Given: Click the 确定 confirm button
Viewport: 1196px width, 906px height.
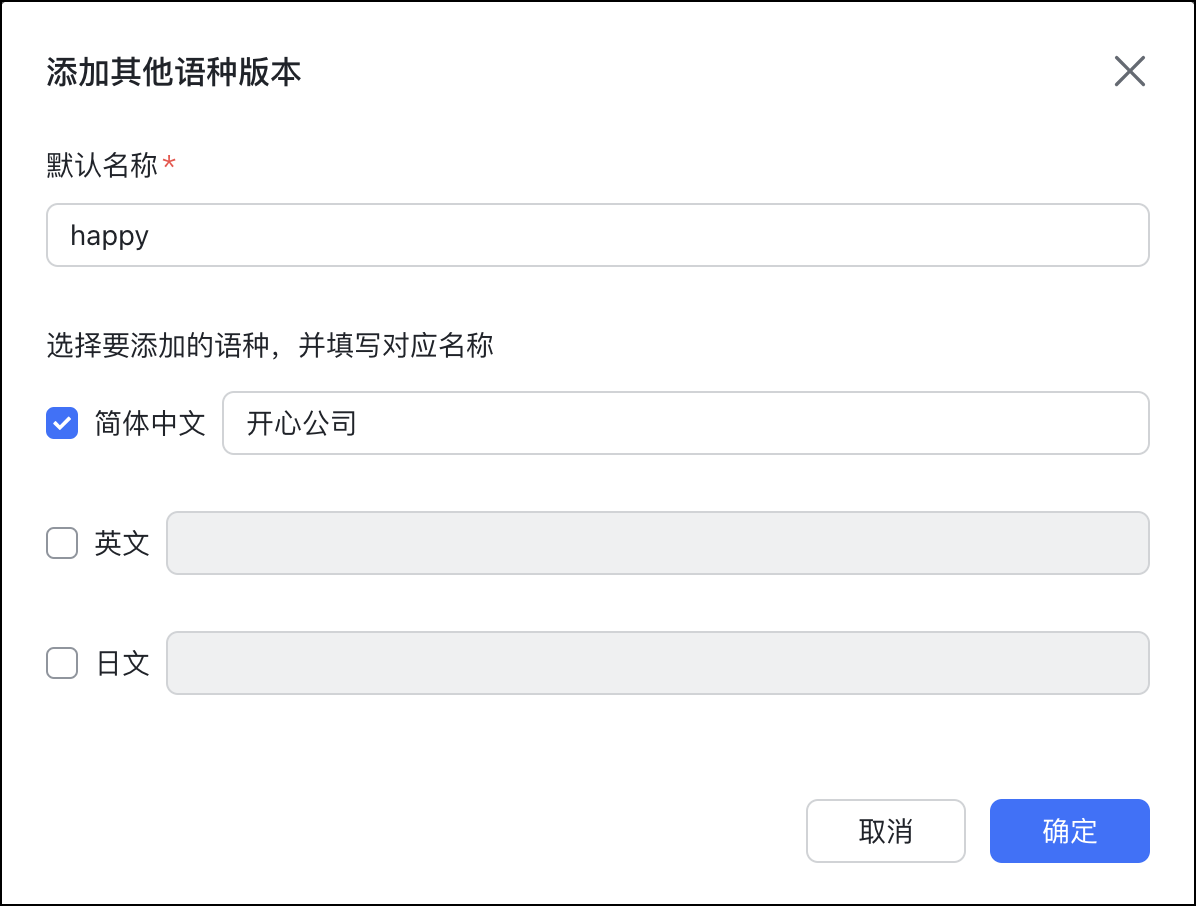Looking at the screenshot, I should 1069,831.
